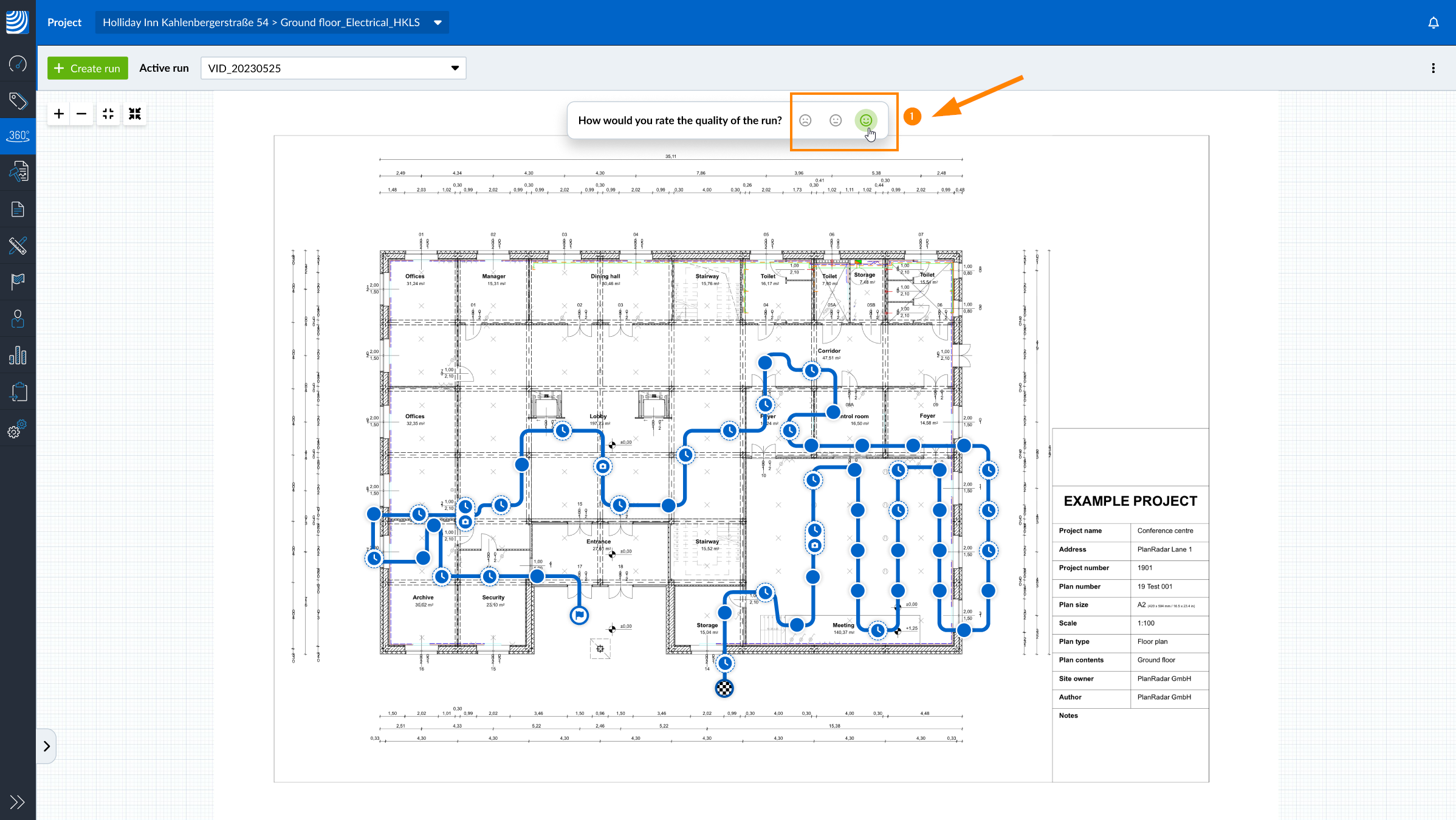Open the project plan selector dropdown arrow

(438, 22)
